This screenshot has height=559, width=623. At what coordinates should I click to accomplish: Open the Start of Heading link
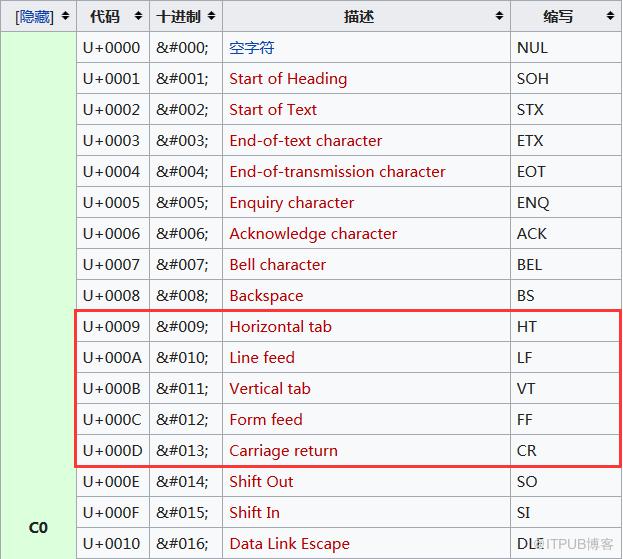288,79
